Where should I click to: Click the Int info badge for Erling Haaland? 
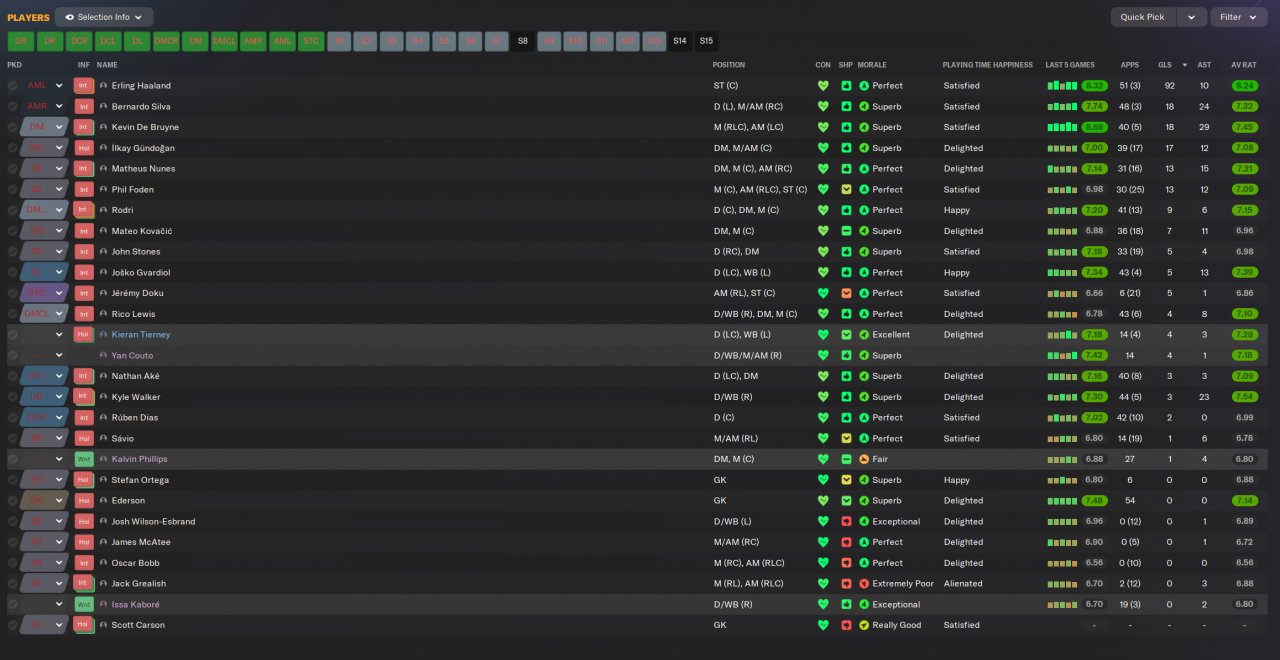(84, 86)
